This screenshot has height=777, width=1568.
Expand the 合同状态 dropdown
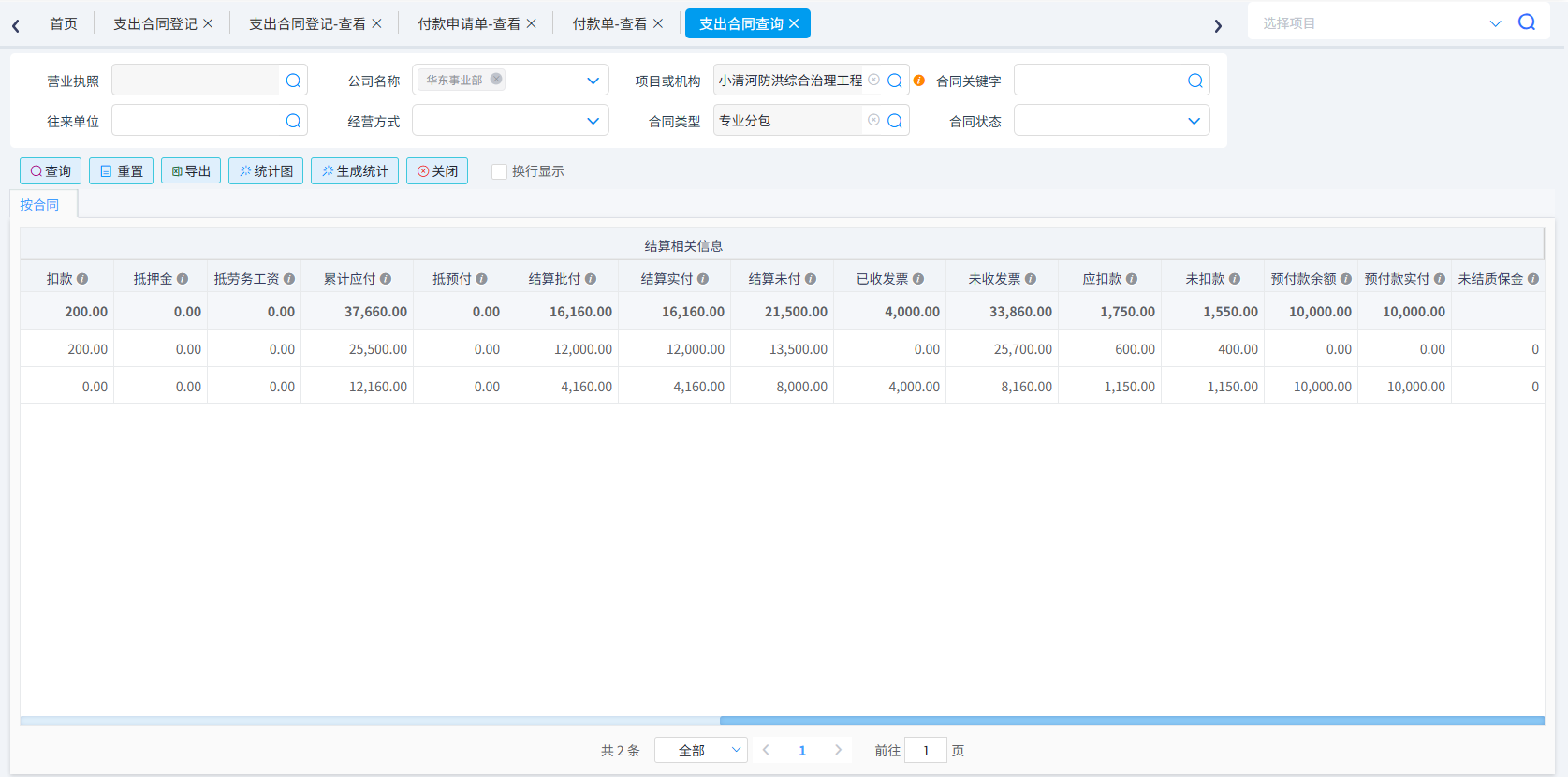point(1194,121)
